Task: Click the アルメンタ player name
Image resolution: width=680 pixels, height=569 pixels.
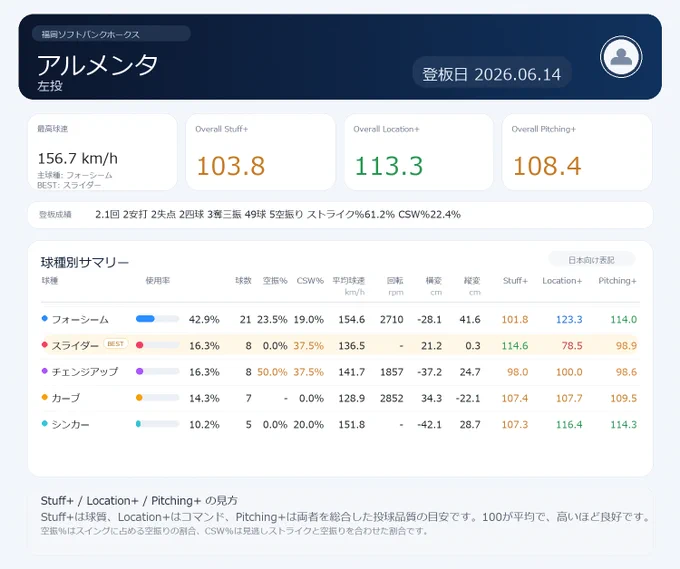Action: 97,65
